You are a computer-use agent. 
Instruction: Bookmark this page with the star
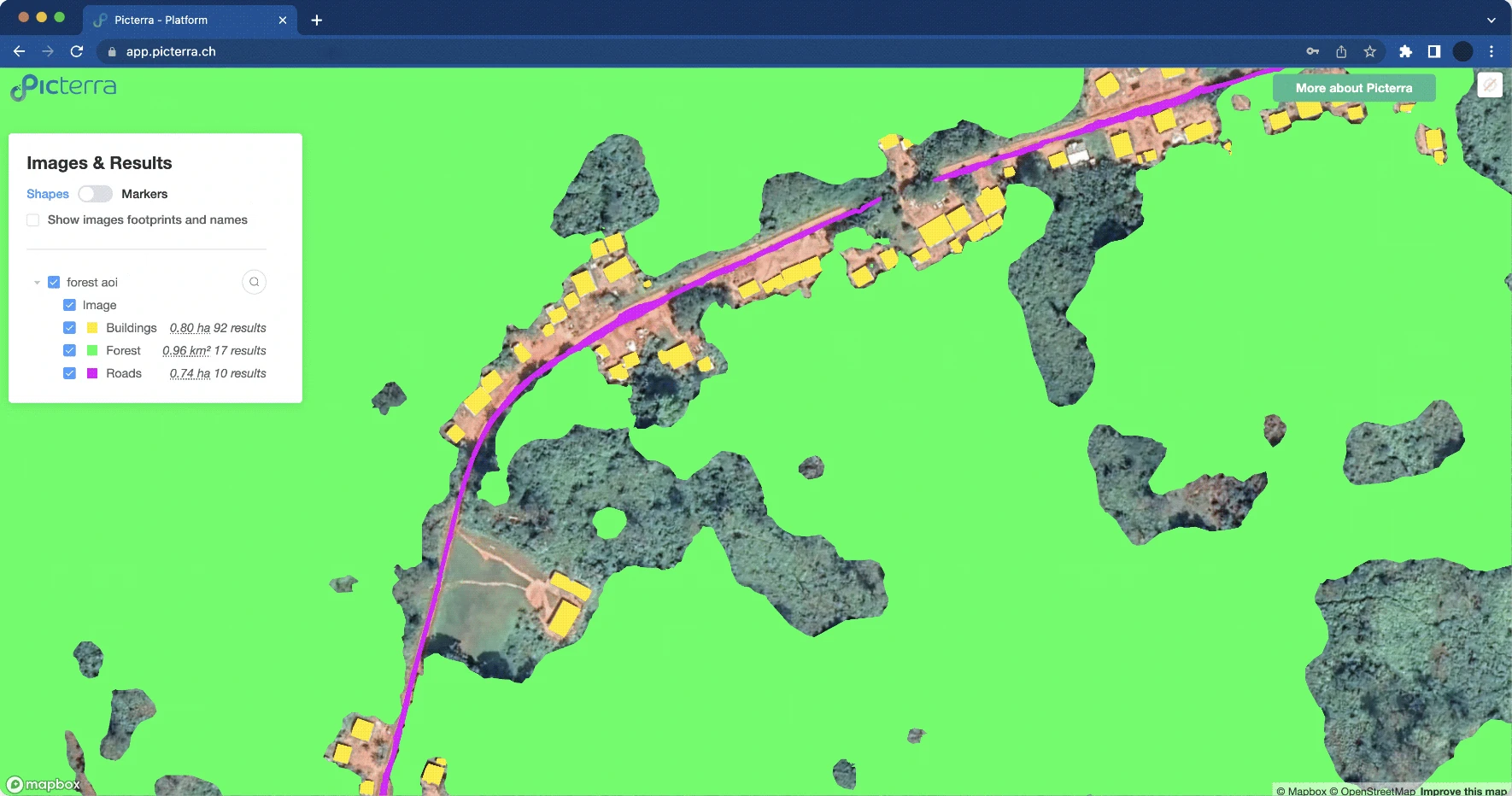pyautogui.click(x=1370, y=51)
